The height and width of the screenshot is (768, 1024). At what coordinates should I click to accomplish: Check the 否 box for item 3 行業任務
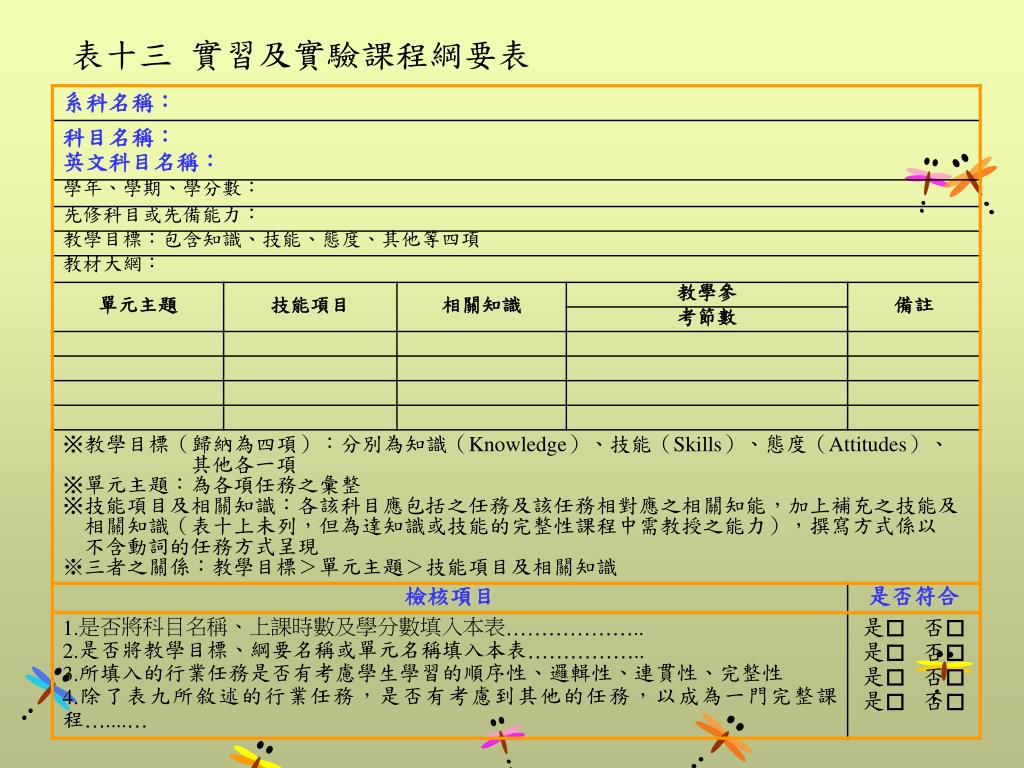pos(955,677)
